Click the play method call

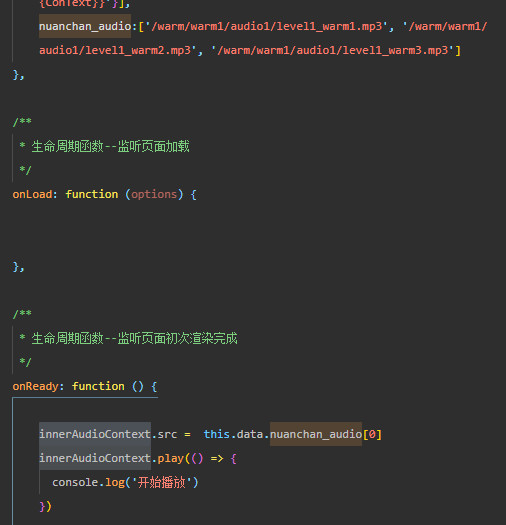[171, 458]
